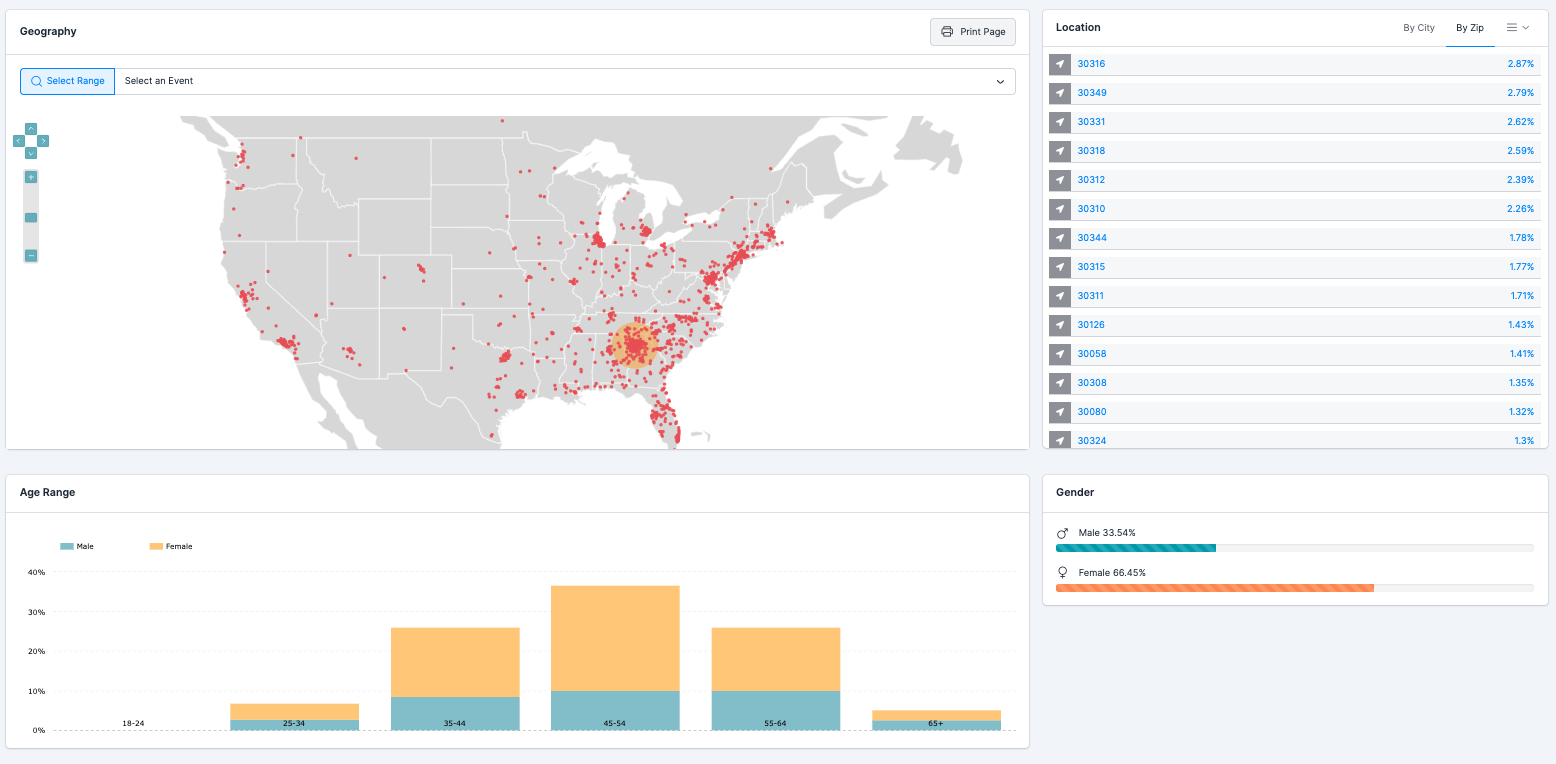Toggle the pin marker next to 30349

click(x=1060, y=92)
